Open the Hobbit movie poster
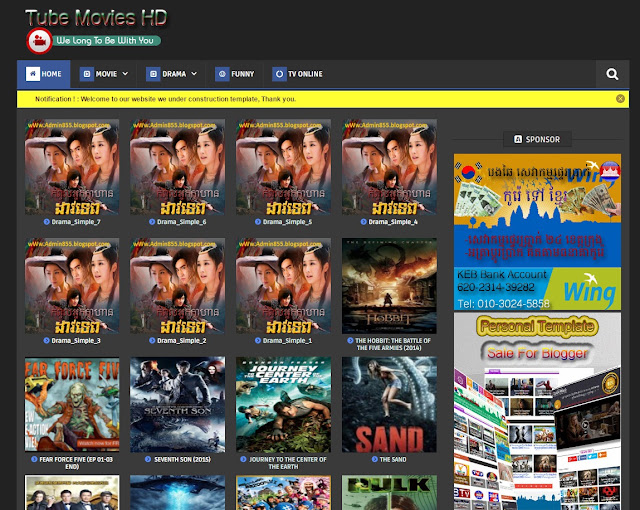Image resolution: width=640 pixels, height=510 pixels. (x=389, y=286)
